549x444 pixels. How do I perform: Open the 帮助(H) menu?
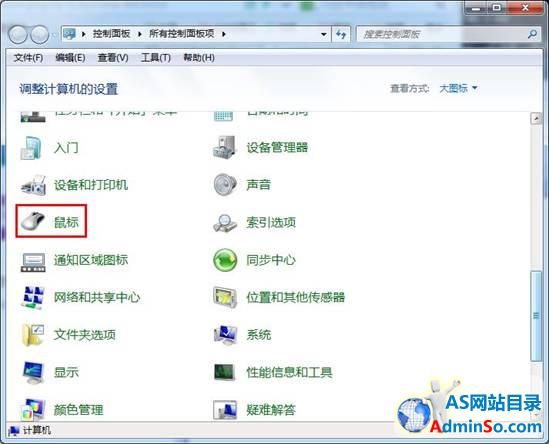coord(199,57)
